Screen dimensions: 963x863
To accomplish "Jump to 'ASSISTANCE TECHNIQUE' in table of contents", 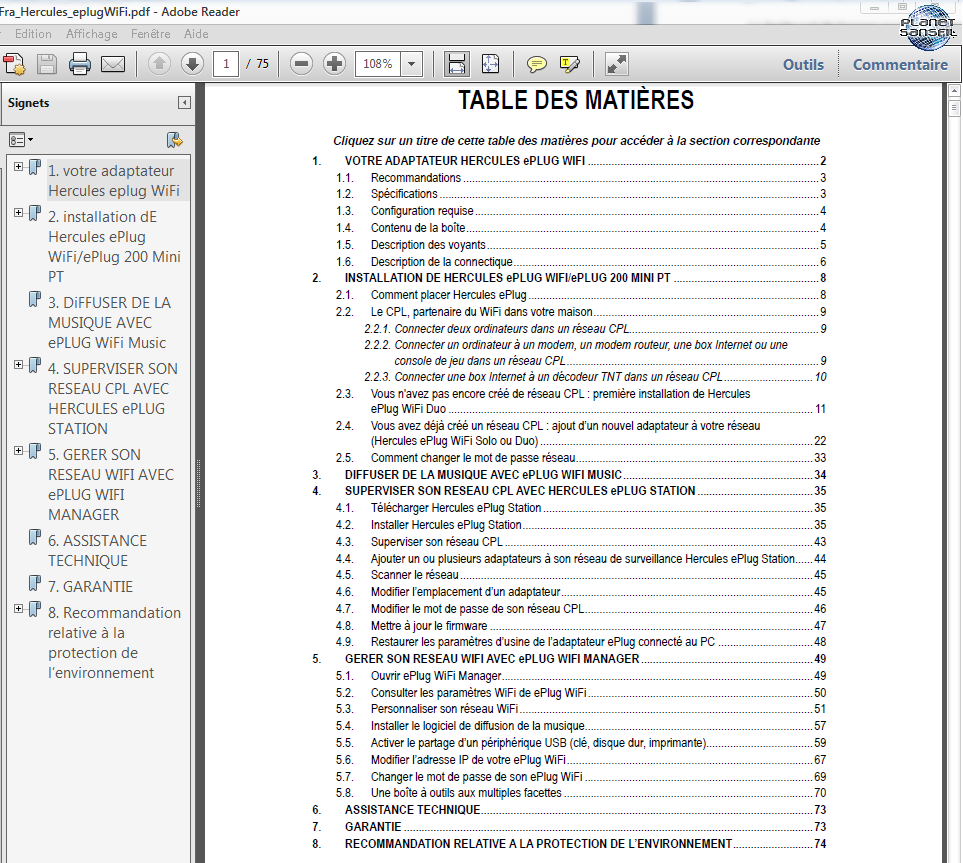I will [412, 810].
